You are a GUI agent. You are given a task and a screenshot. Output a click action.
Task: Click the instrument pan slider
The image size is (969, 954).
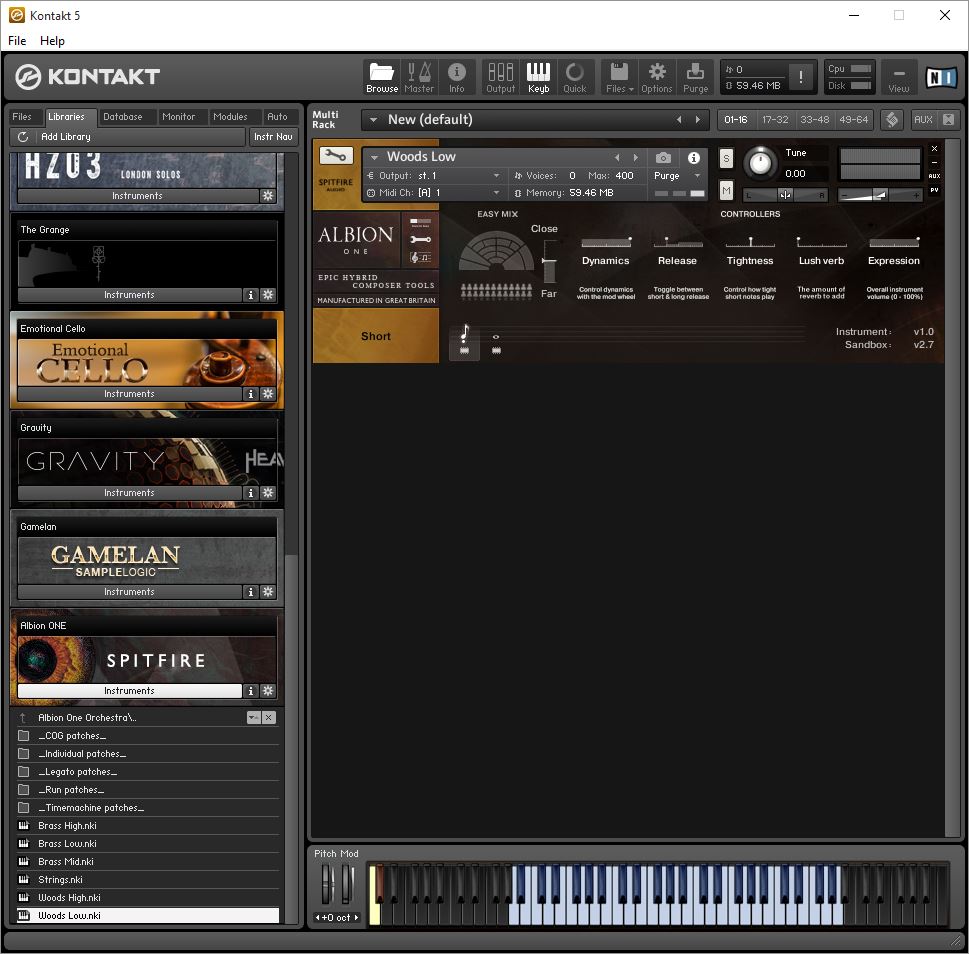tap(785, 195)
